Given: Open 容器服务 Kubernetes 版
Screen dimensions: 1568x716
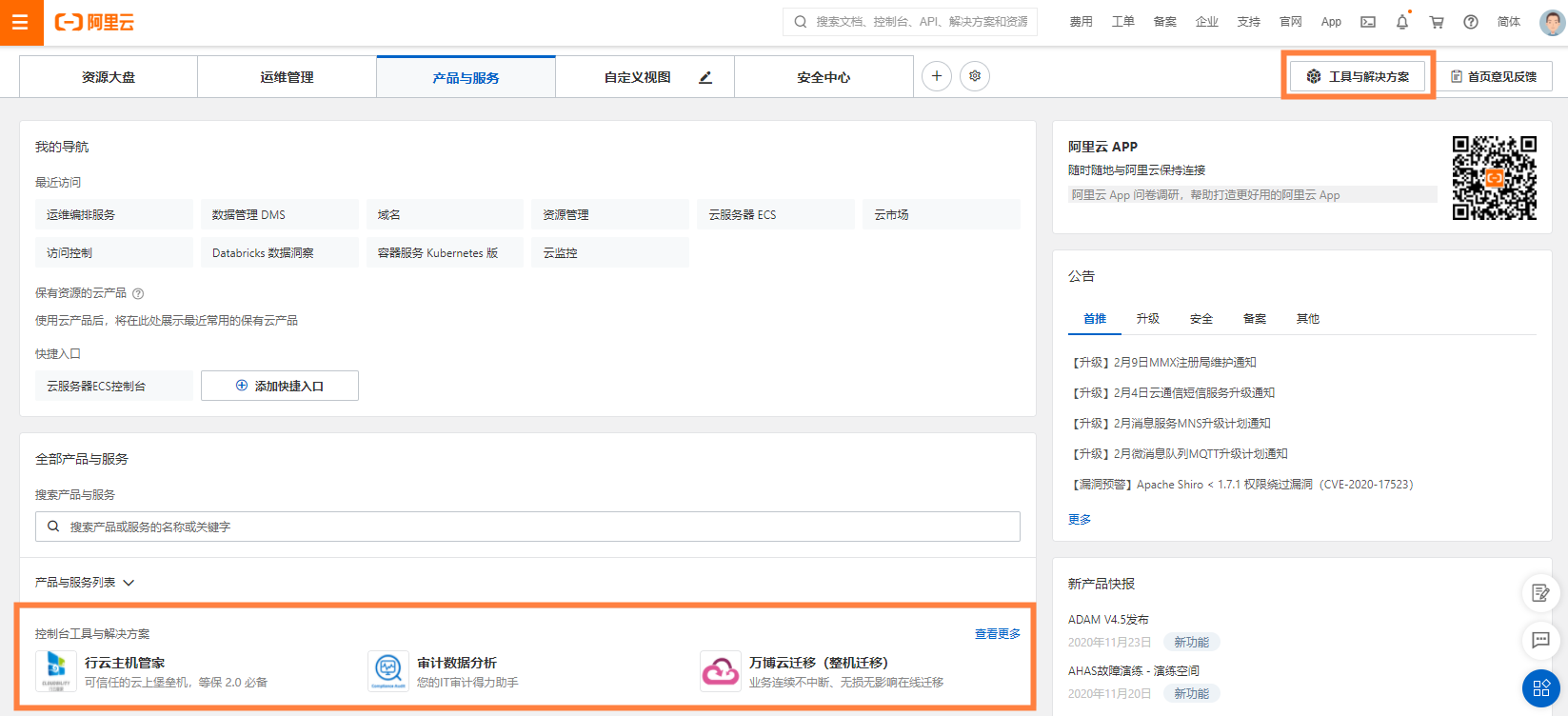Looking at the screenshot, I should click(x=445, y=252).
